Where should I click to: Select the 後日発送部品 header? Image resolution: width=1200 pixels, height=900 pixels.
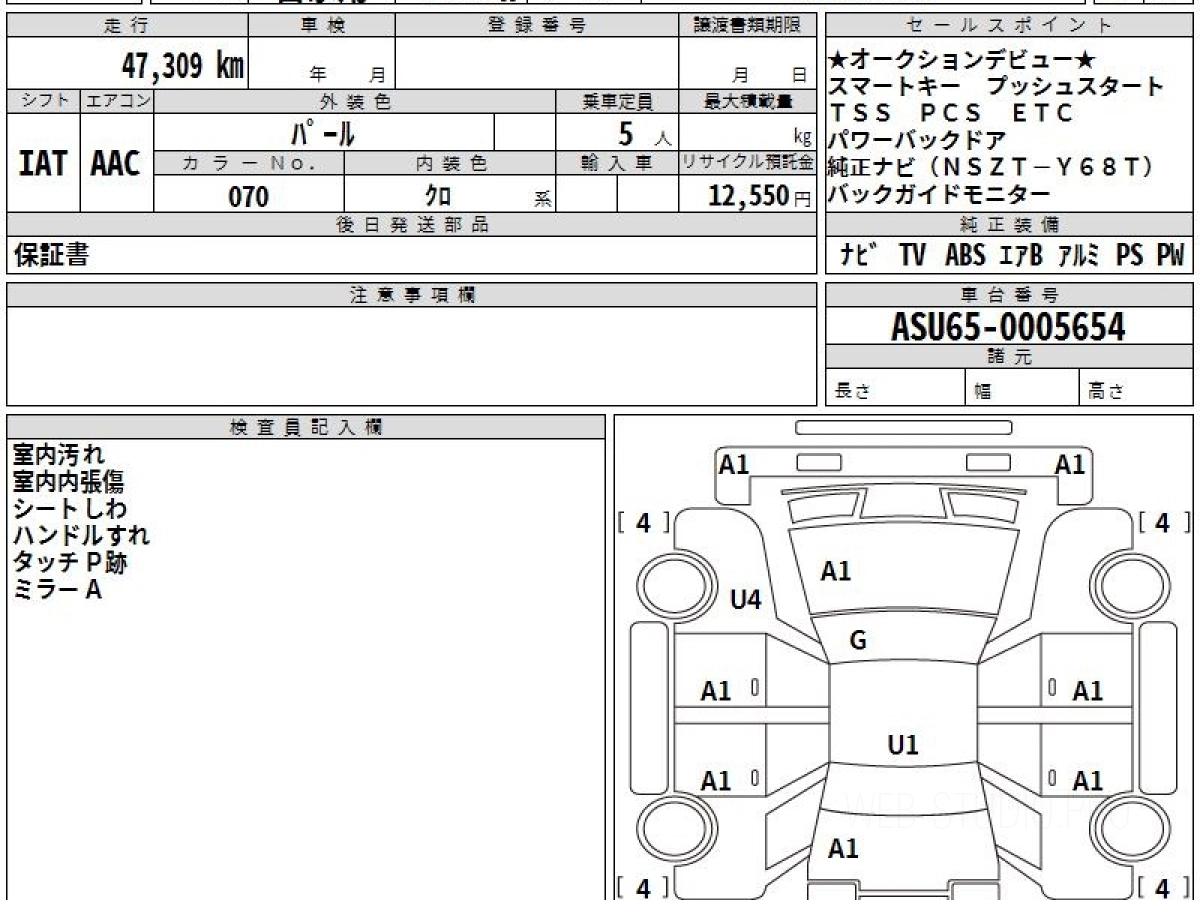411,225
